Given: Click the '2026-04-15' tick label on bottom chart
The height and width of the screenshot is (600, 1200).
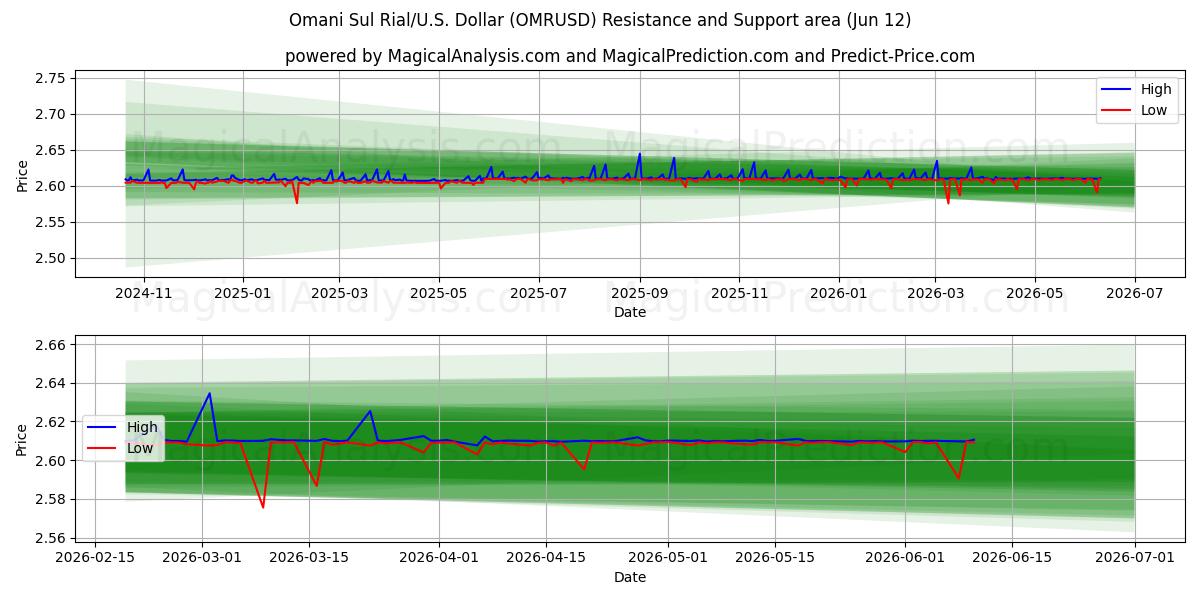Looking at the screenshot, I should [546, 558].
